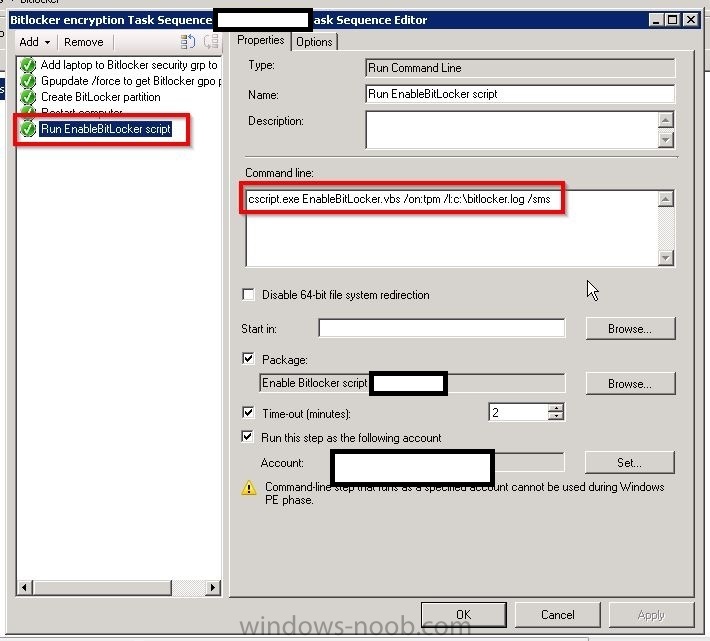Toggle Disable 64-bit file system redirection
This screenshot has height=641, width=710.
click(249, 295)
